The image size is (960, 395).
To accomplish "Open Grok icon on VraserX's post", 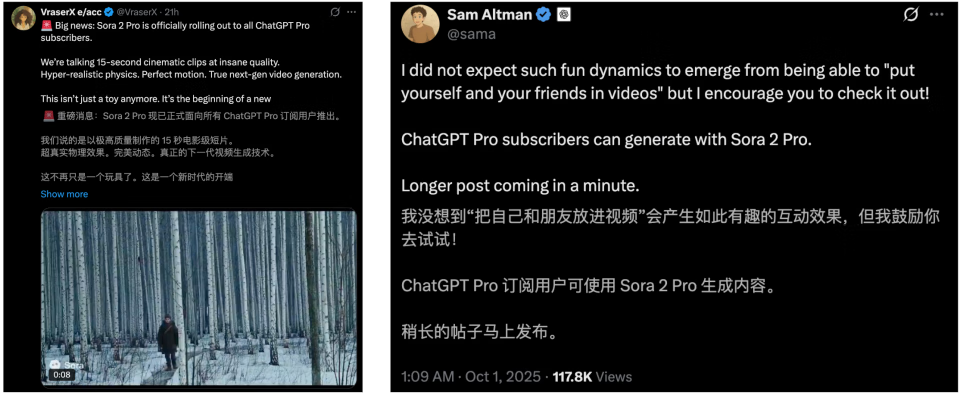I will coord(334,12).
